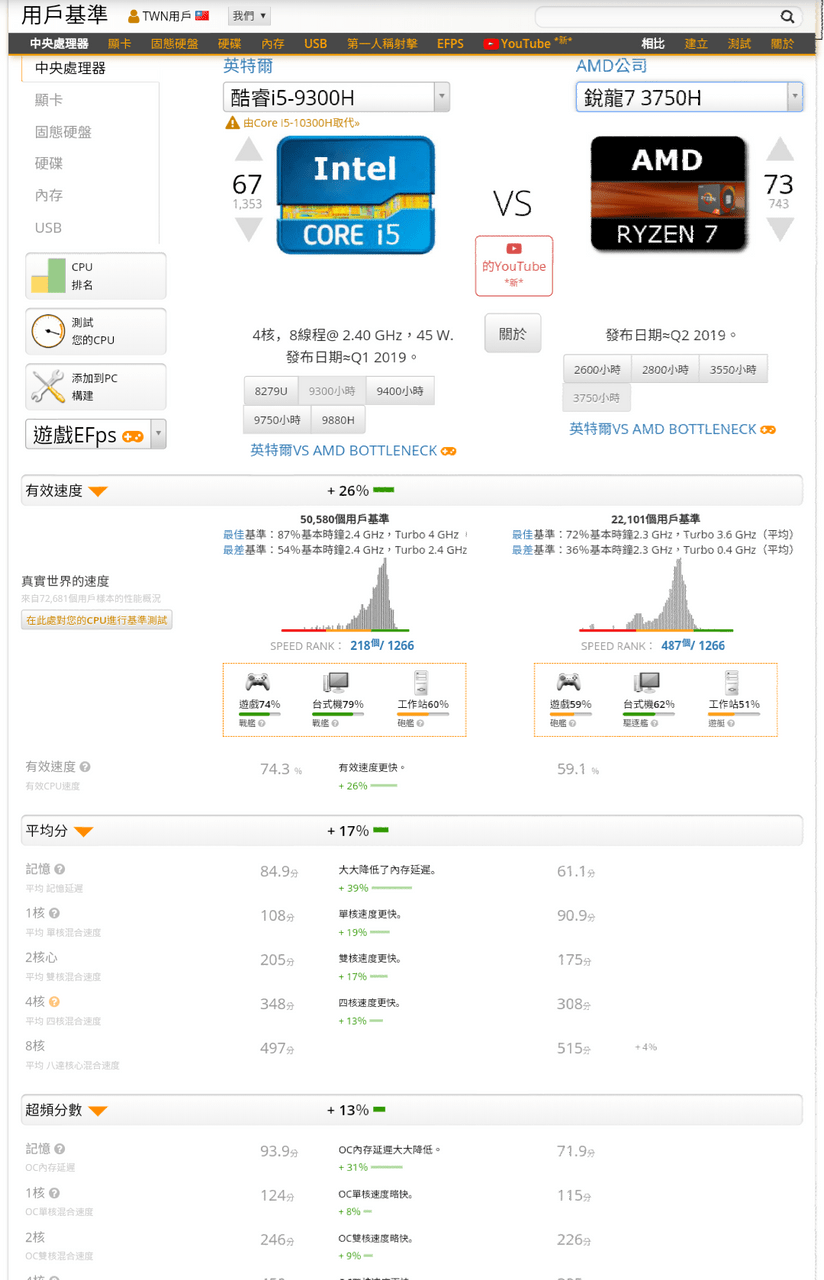Viewport: 824px width, 1280px height.
Task: Click the Intel benchmark distribution histogram
Action: click(345, 595)
